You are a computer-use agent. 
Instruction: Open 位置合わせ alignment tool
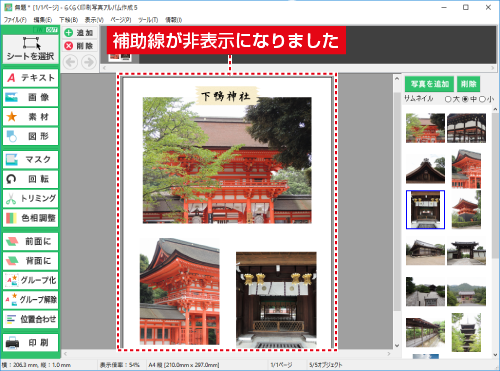tap(30, 319)
